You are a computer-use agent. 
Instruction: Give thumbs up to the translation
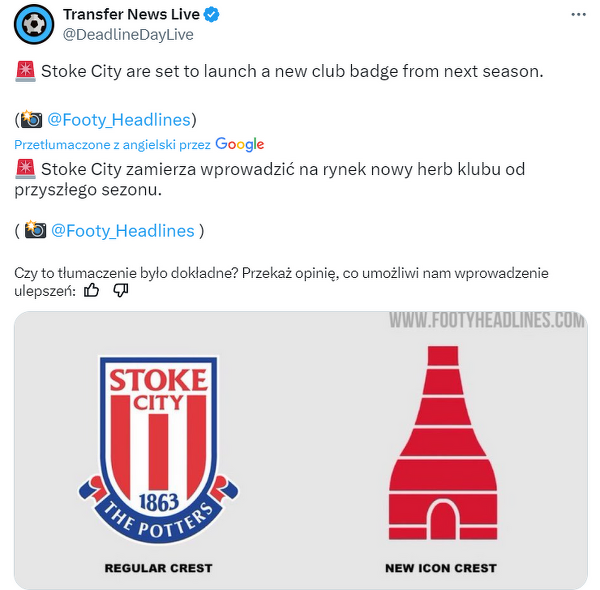tap(91, 291)
